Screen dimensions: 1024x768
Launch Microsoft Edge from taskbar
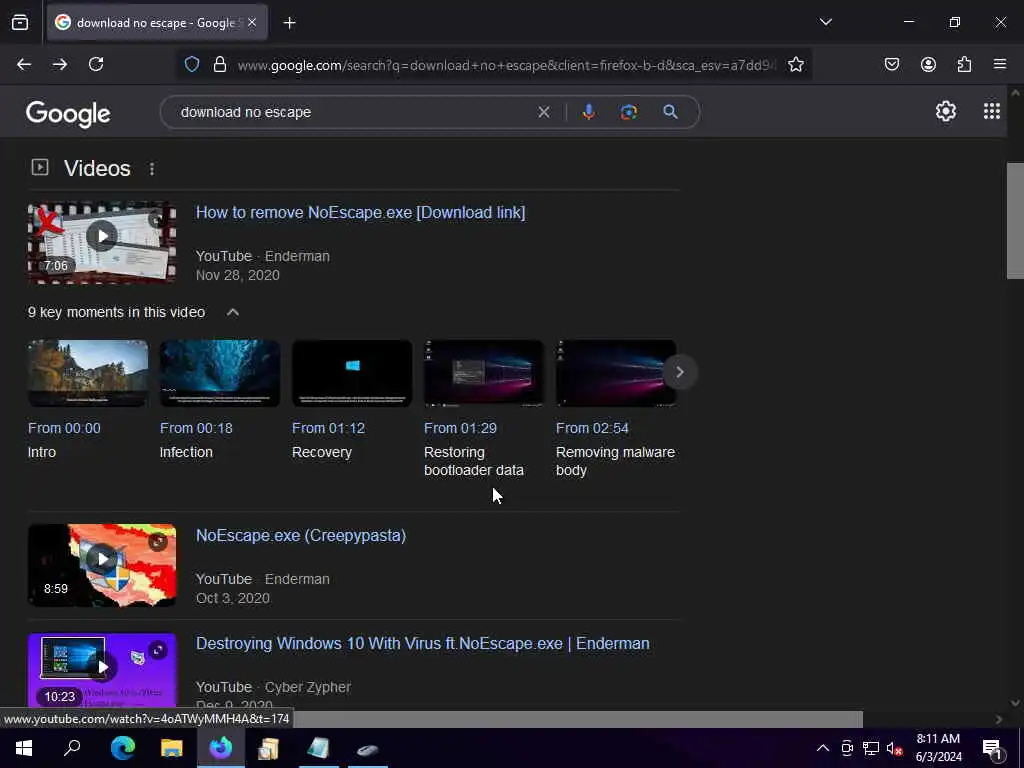[x=122, y=748]
